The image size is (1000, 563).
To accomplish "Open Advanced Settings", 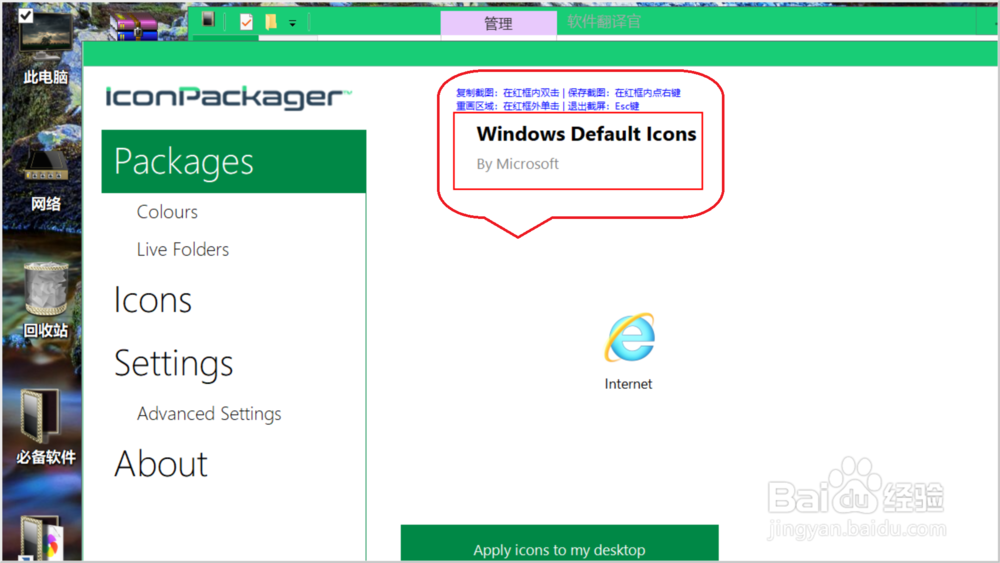I will coord(209,414).
